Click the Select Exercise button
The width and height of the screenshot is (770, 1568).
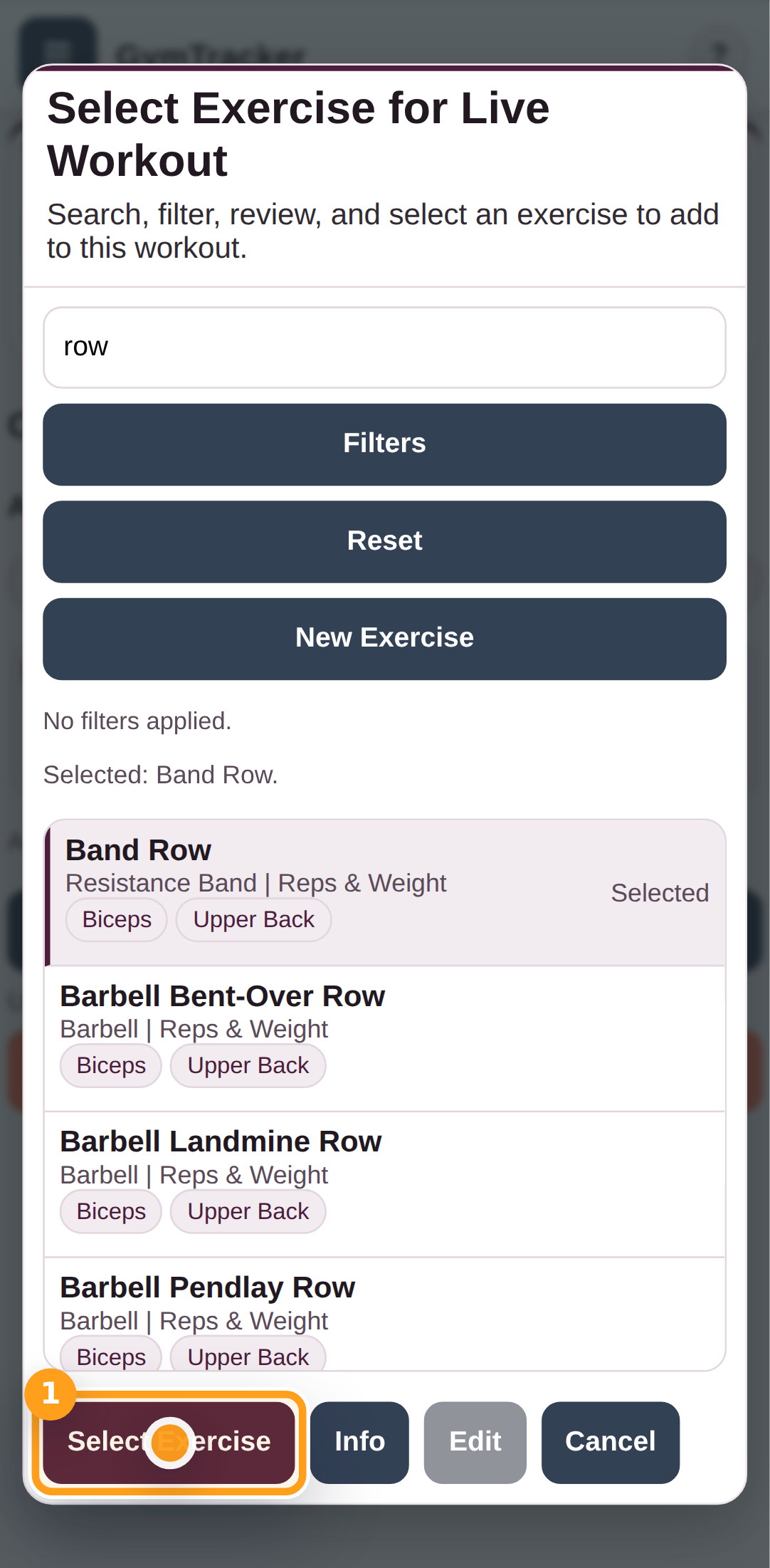169,1442
